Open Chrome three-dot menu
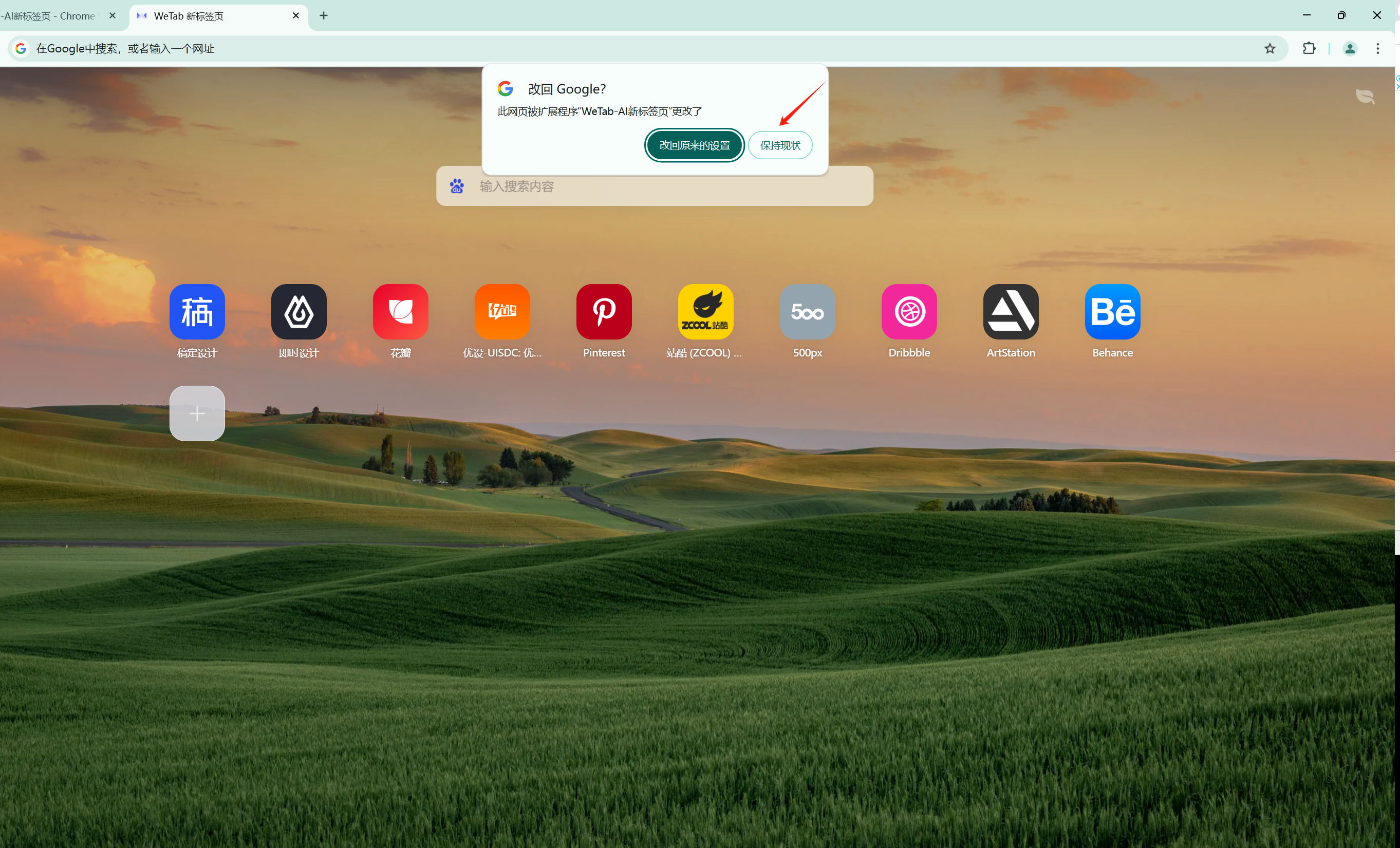The image size is (1400, 848). pyautogui.click(x=1377, y=48)
